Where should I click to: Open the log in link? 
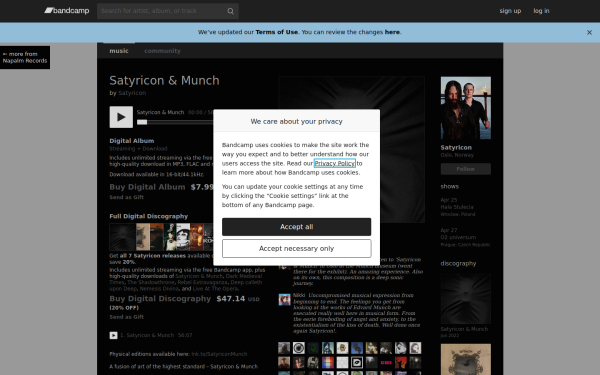pos(541,11)
